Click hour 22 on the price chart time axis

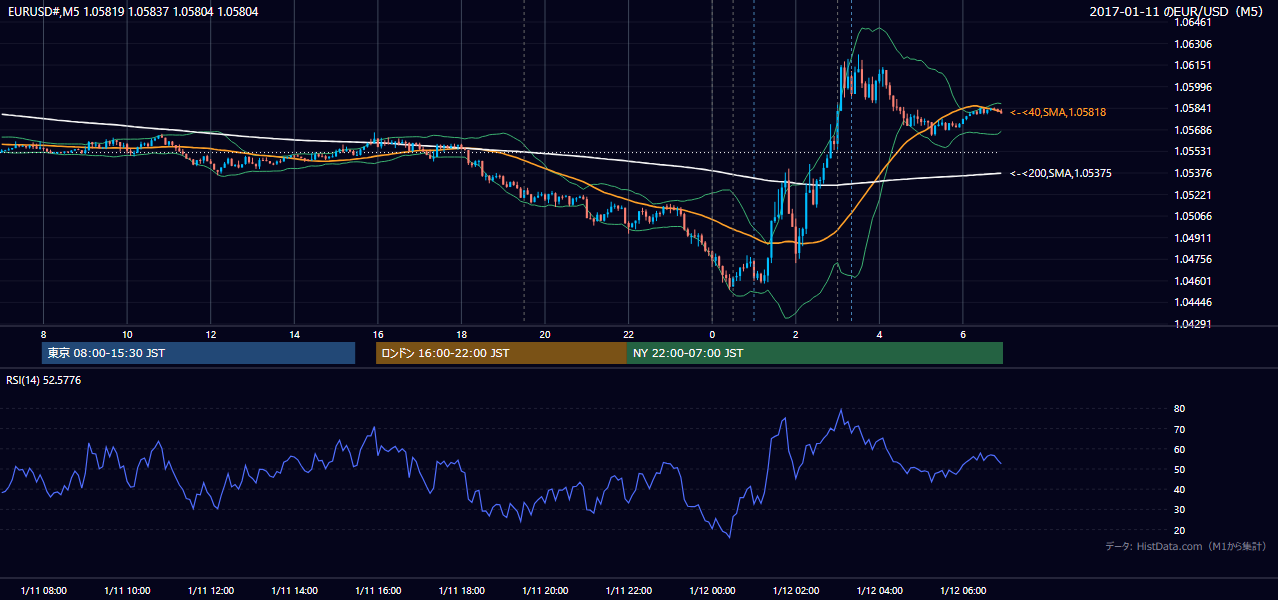pyautogui.click(x=628, y=334)
